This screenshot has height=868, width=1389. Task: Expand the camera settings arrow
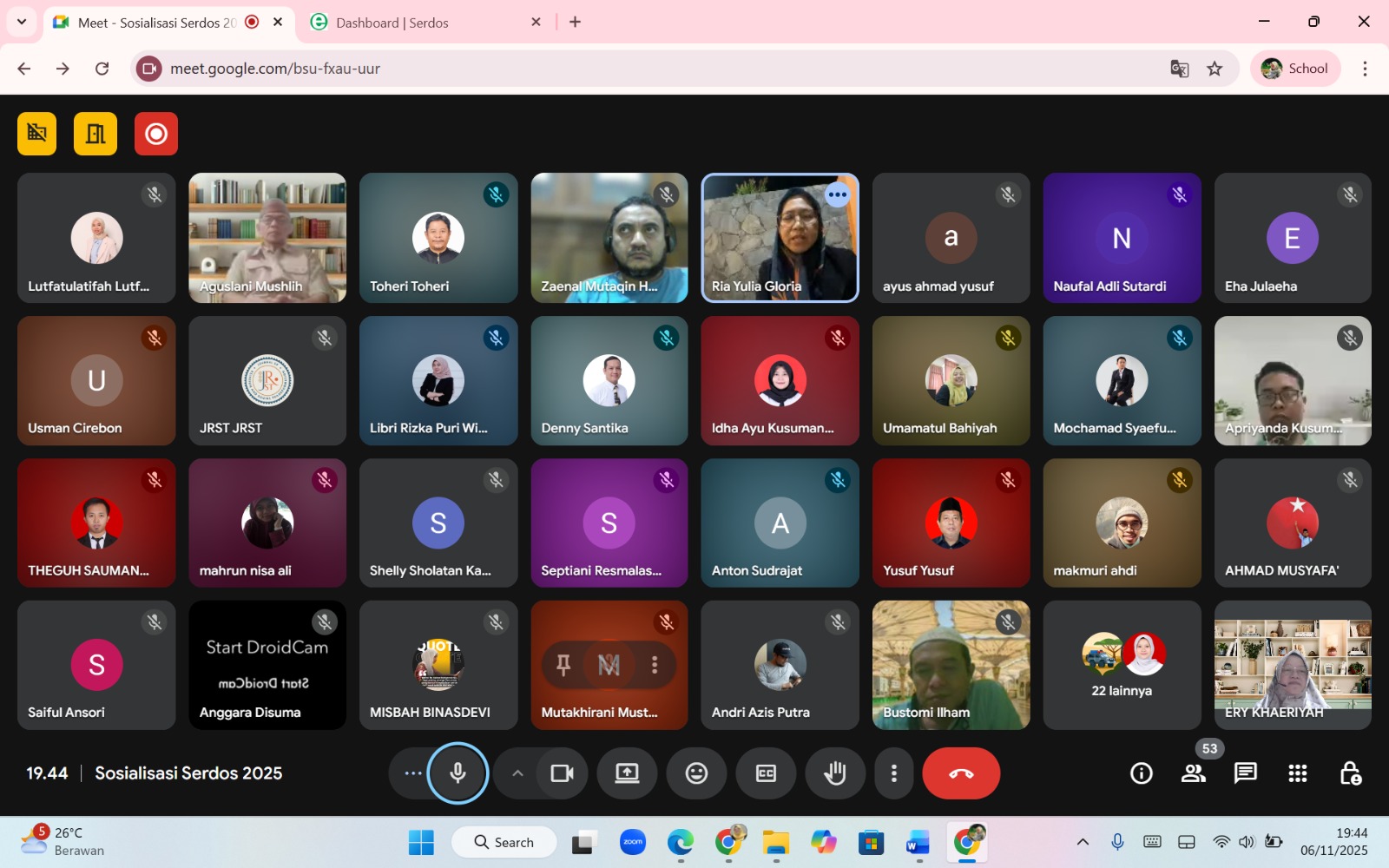point(517,773)
